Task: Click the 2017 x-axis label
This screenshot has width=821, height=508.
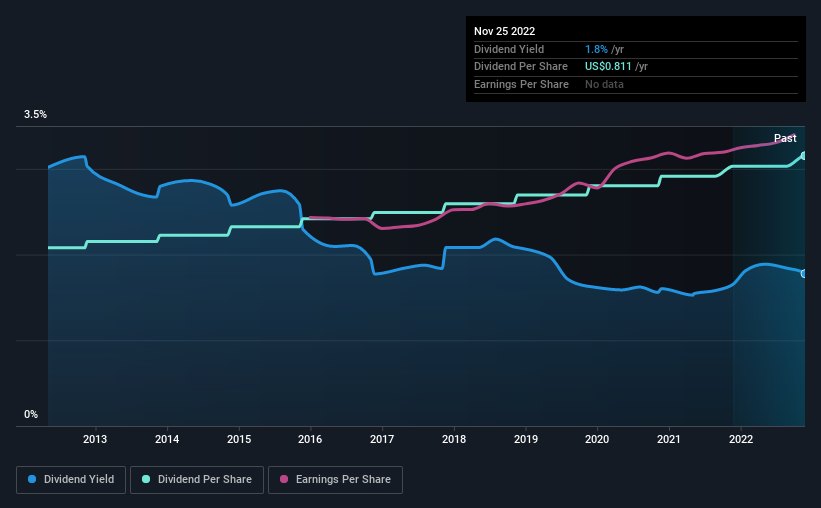Action: pyautogui.click(x=382, y=439)
